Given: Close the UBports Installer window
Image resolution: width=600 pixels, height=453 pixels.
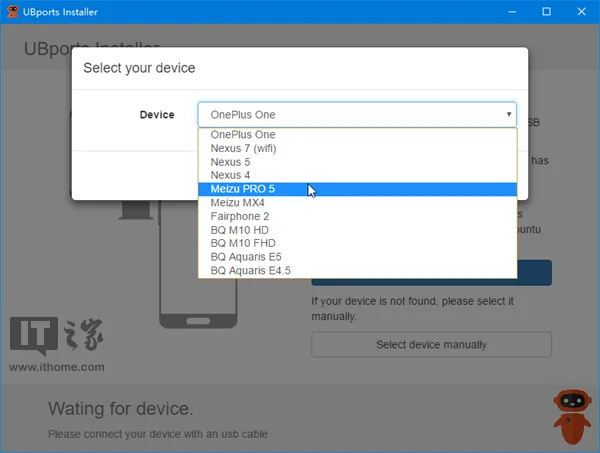Looking at the screenshot, I should coord(581,12).
